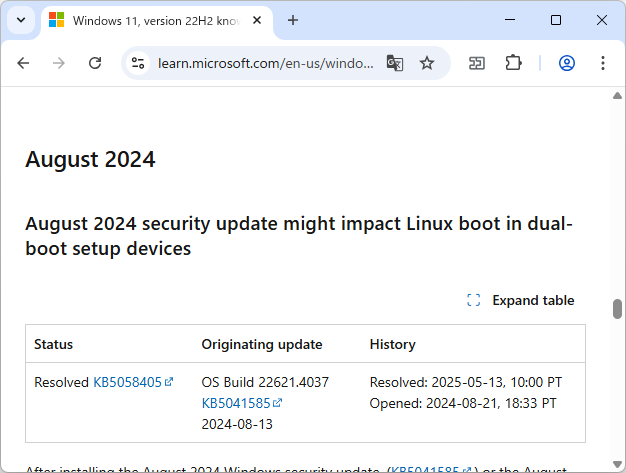
Task: Click Resolved: 2025-05-13, 10:00 PT text
Action: pyautogui.click(x=466, y=382)
